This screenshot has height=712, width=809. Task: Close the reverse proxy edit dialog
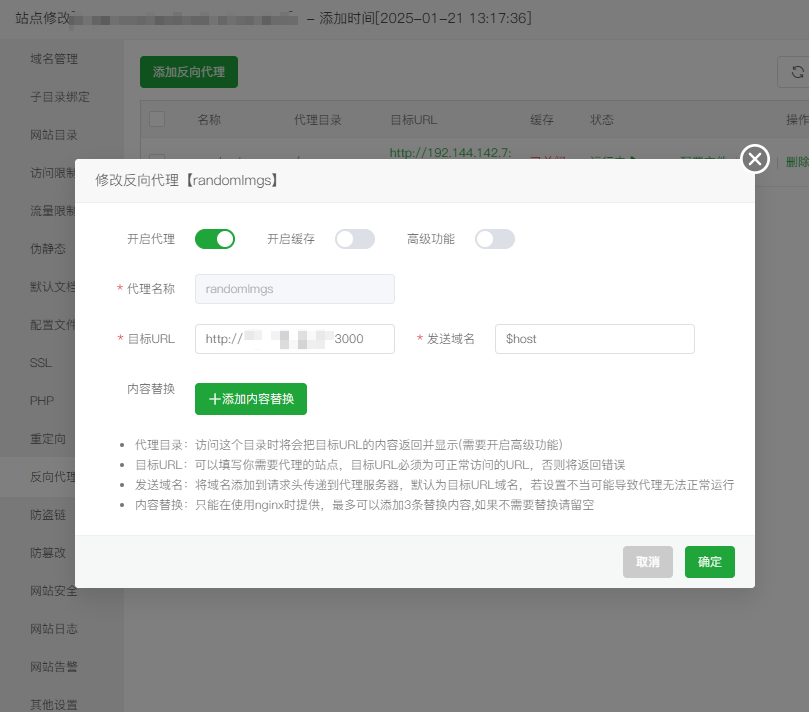[x=755, y=159]
